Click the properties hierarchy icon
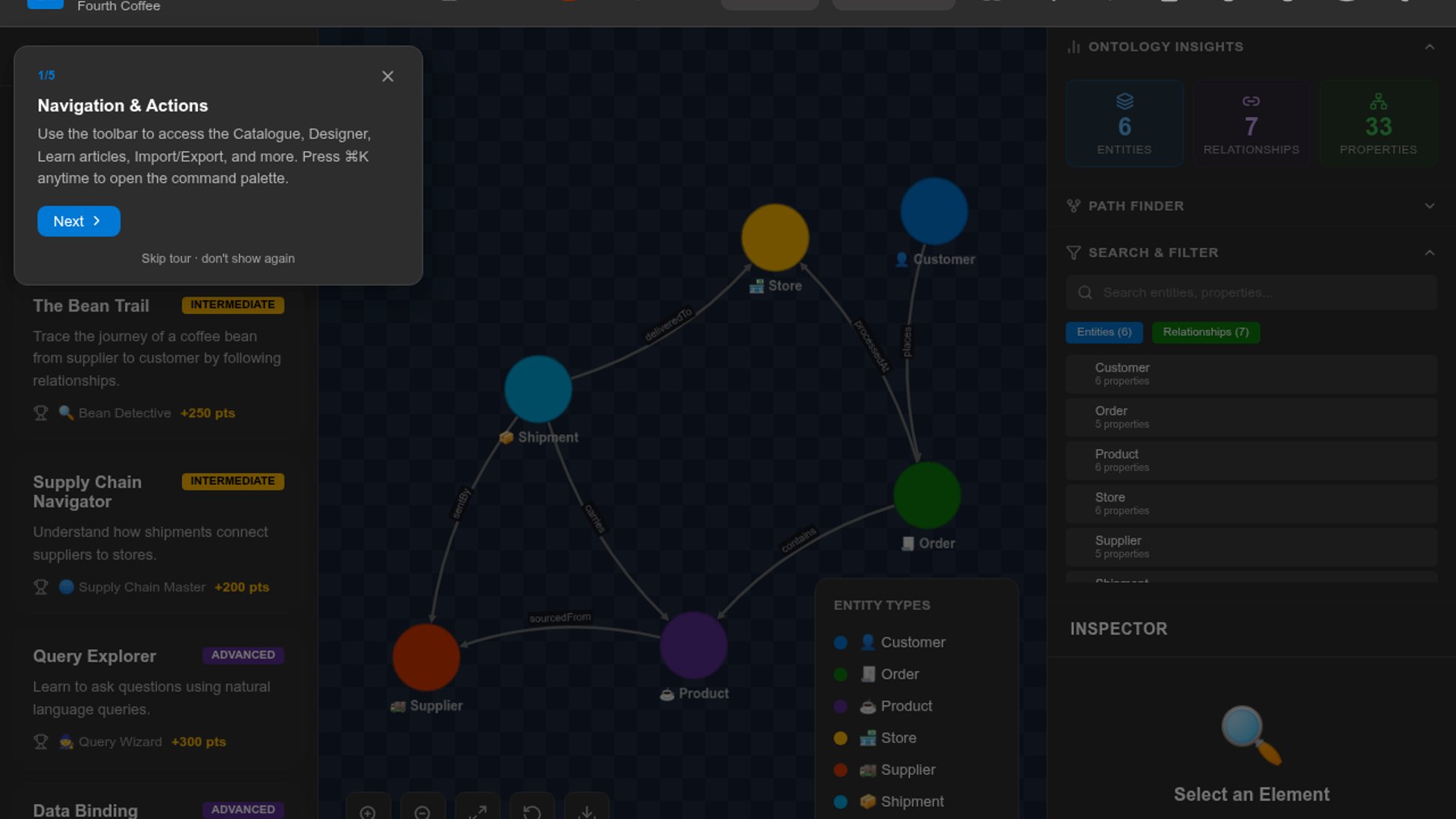1456x819 pixels. [x=1378, y=101]
